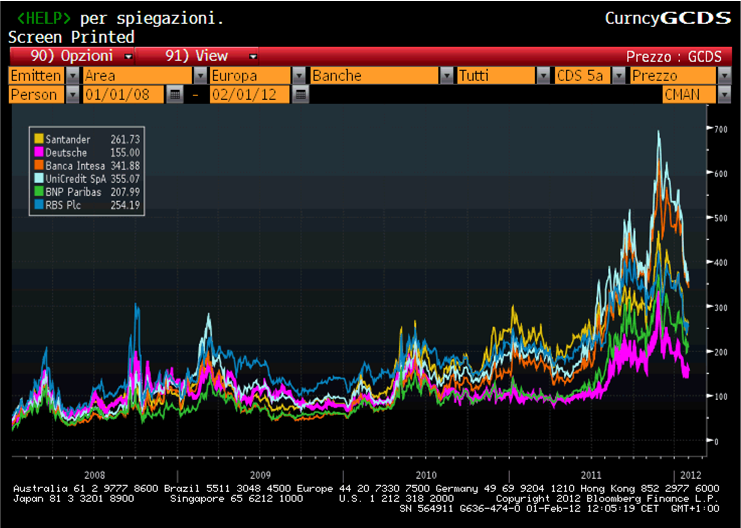Screen dimensions: 741x528
Task: Select the RBS Plc legend label
Action: point(63,206)
